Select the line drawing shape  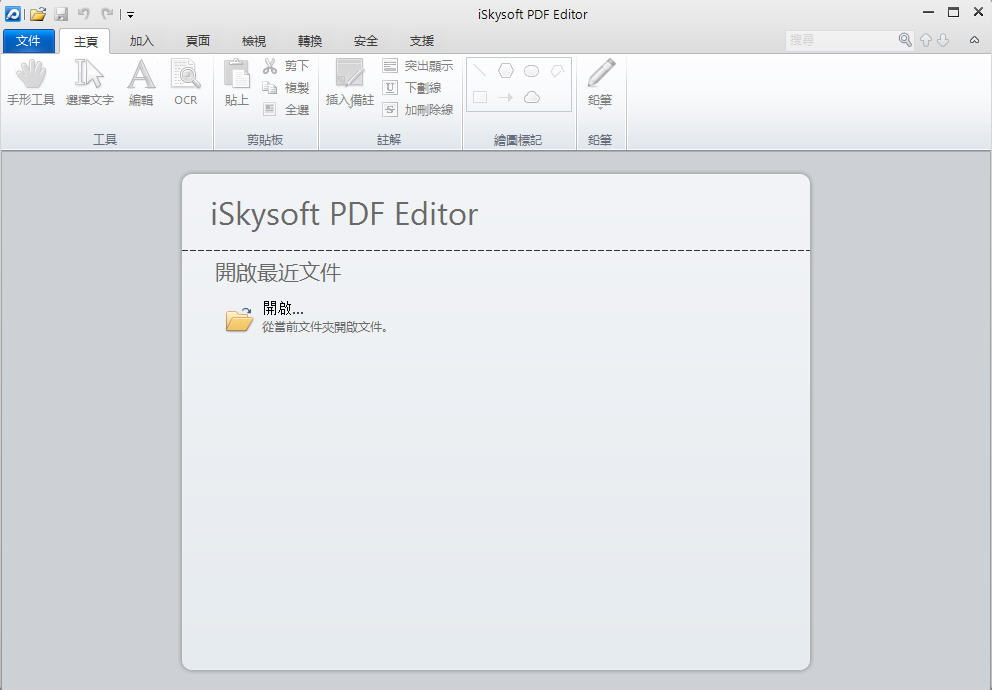point(480,71)
